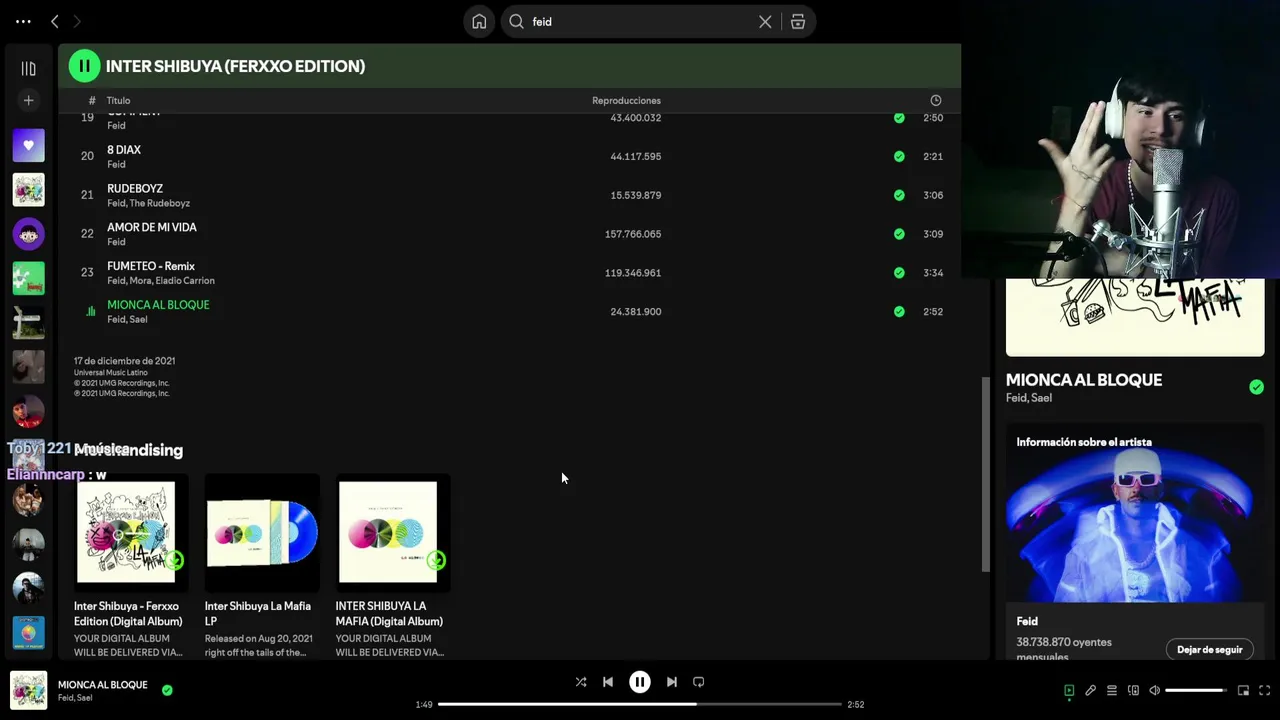Open Inter Shibuya La Mafia LP merch card
This screenshot has width=1280, height=720.
click(260, 566)
